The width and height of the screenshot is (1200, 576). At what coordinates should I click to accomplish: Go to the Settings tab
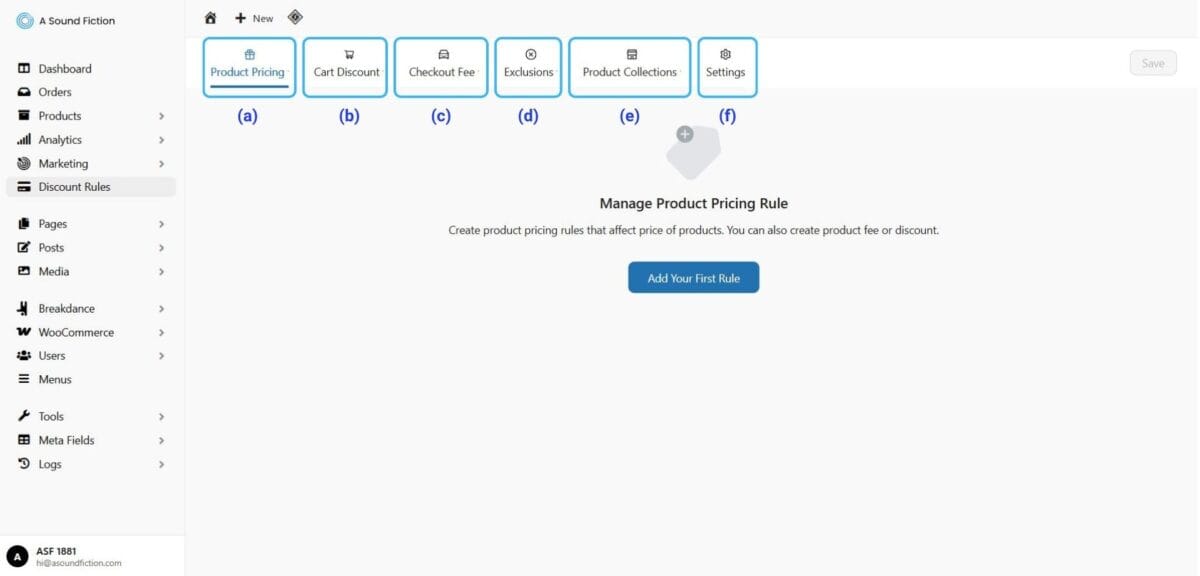[x=726, y=67]
